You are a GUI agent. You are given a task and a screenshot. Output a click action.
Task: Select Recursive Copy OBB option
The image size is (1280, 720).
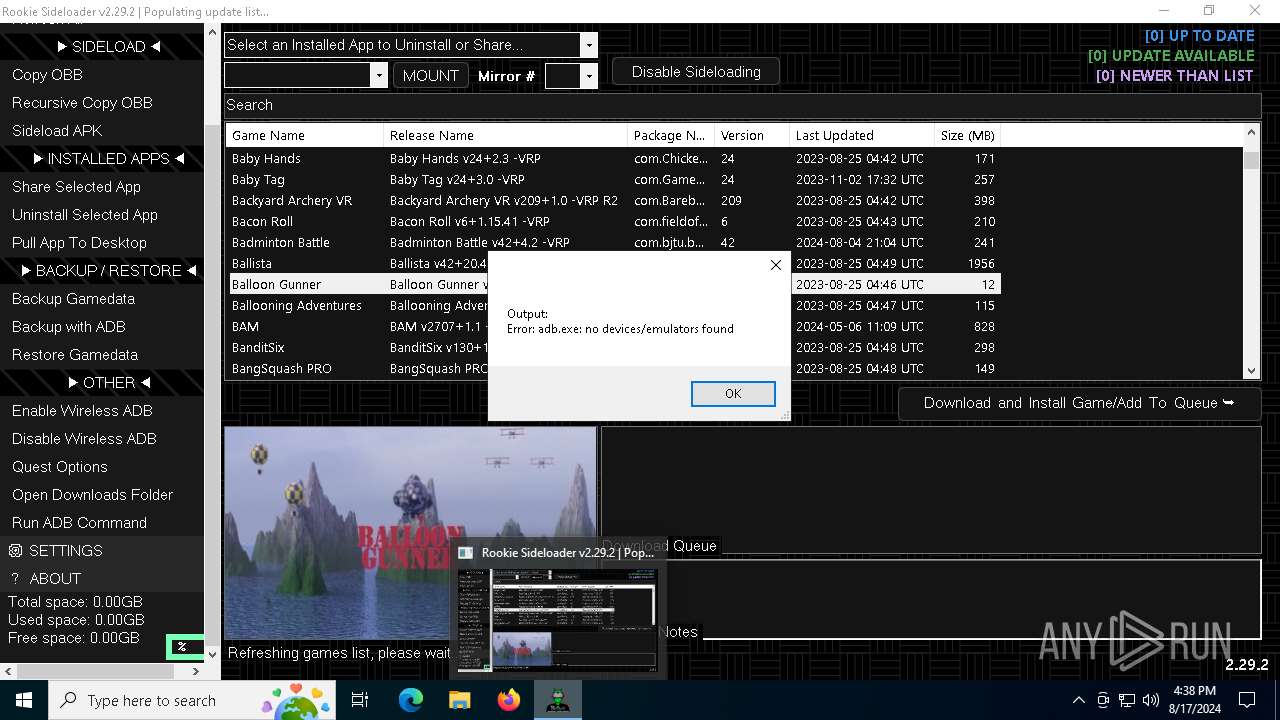tap(82, 103)
